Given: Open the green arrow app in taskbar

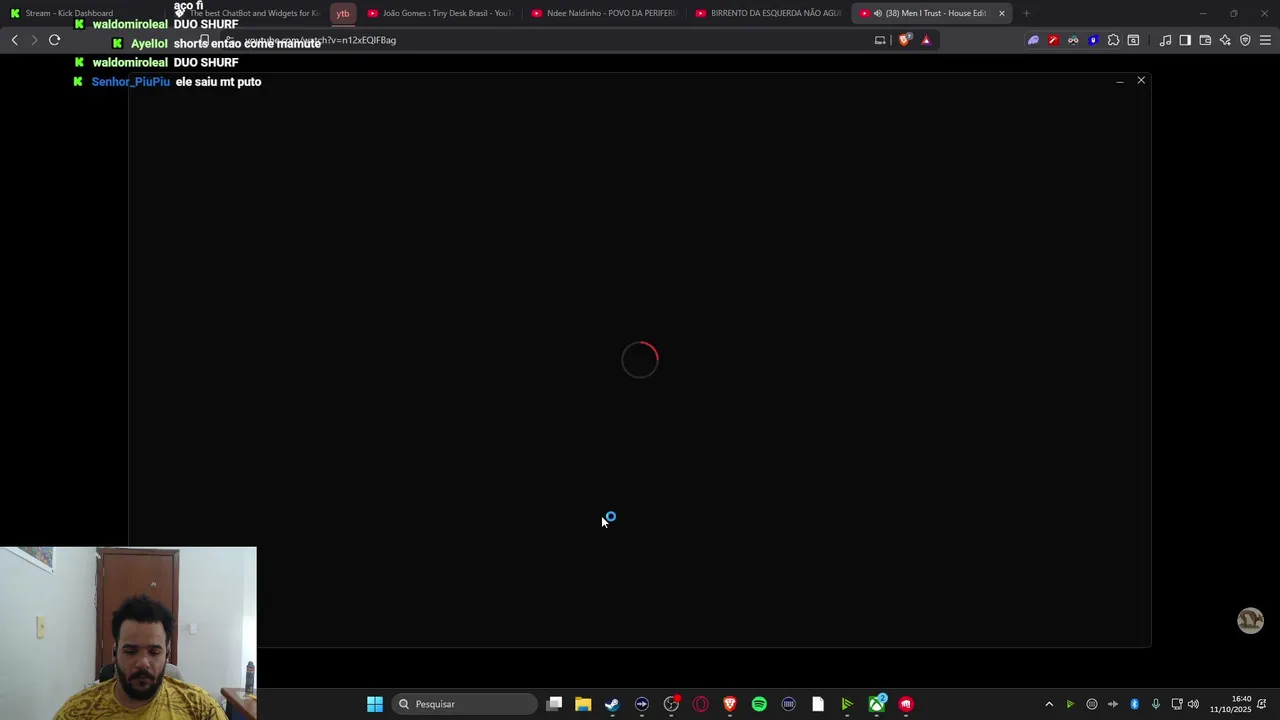Looking at the screenshot, I should 847,704.
